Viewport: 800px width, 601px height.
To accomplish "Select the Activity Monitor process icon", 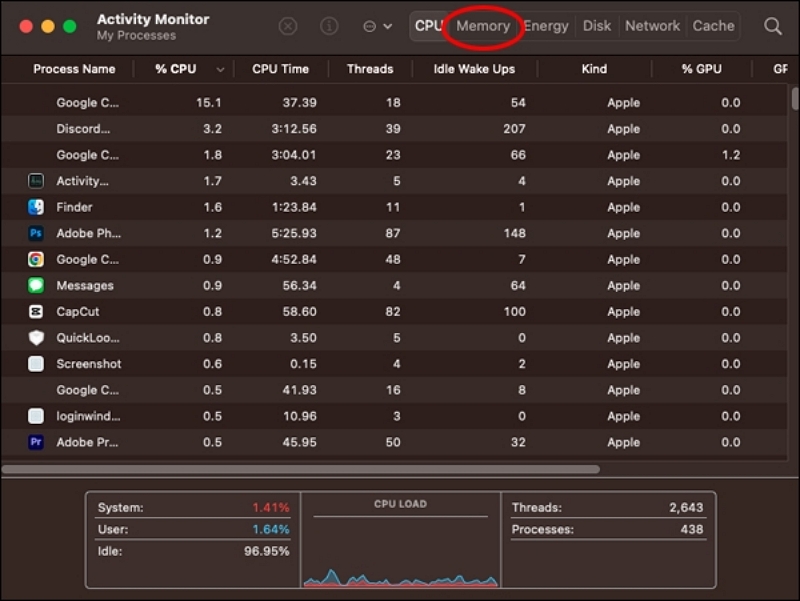I will tap(36, 181).
